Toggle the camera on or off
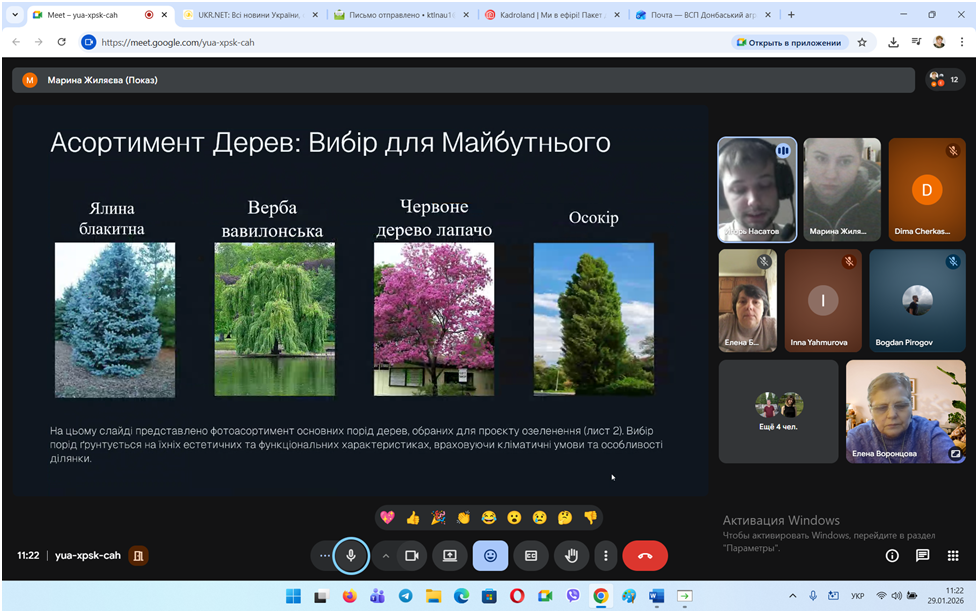 [411, 555]
